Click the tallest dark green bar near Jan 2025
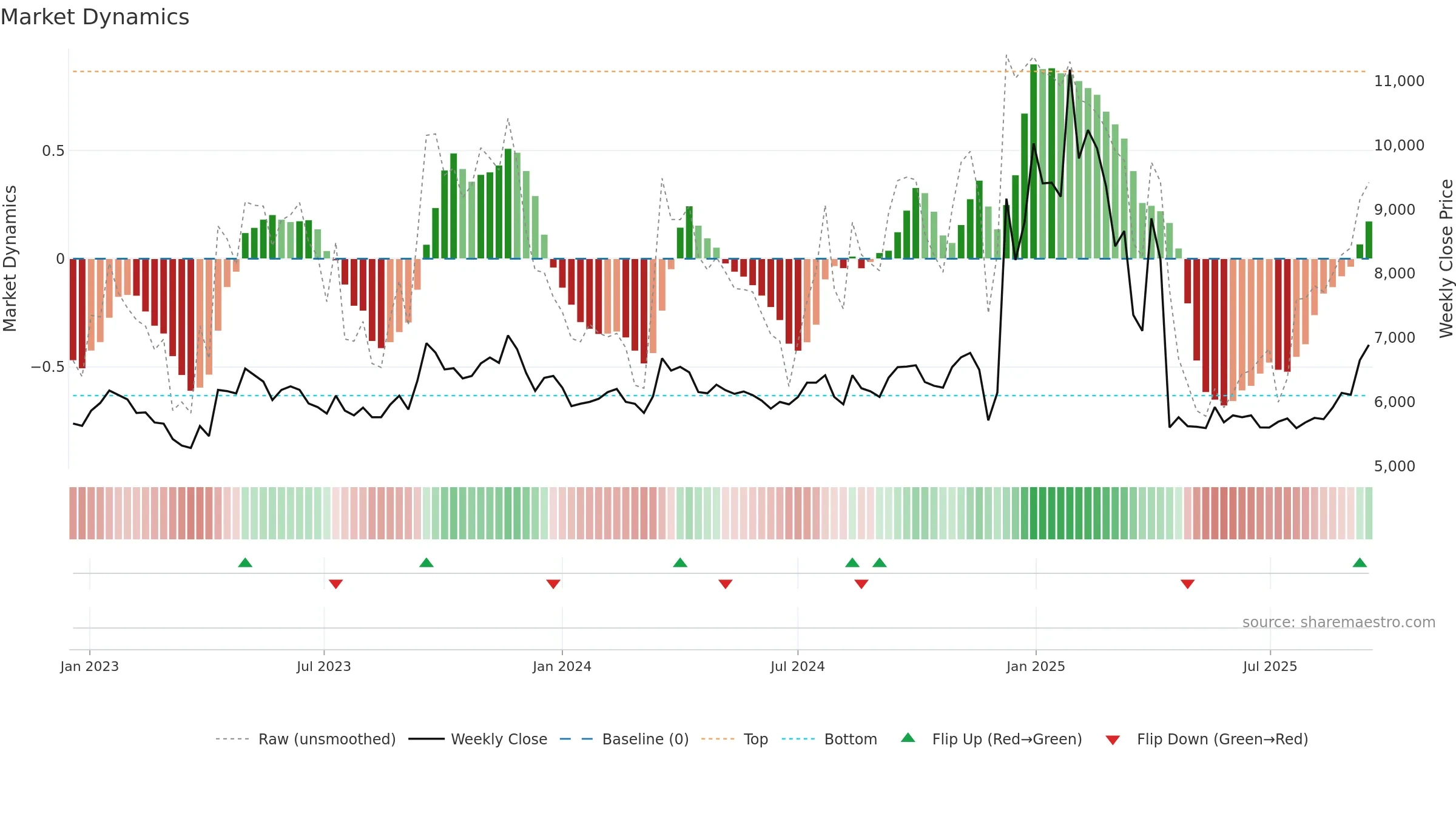The height and width of the screenshot is (819, 1456). (1033, 161)
